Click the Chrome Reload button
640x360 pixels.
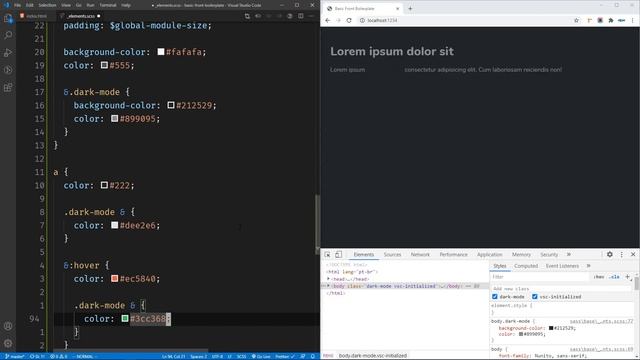(x=349, y=20)
